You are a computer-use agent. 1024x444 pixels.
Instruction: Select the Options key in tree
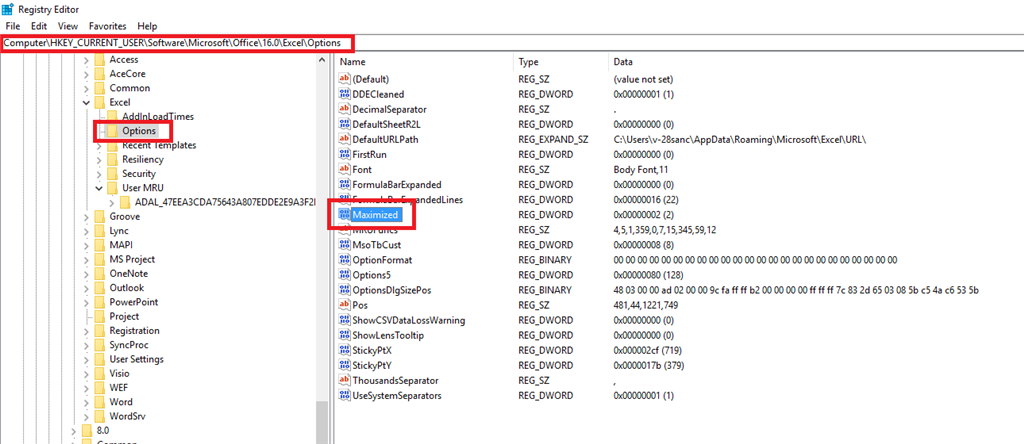click(139, 131)
